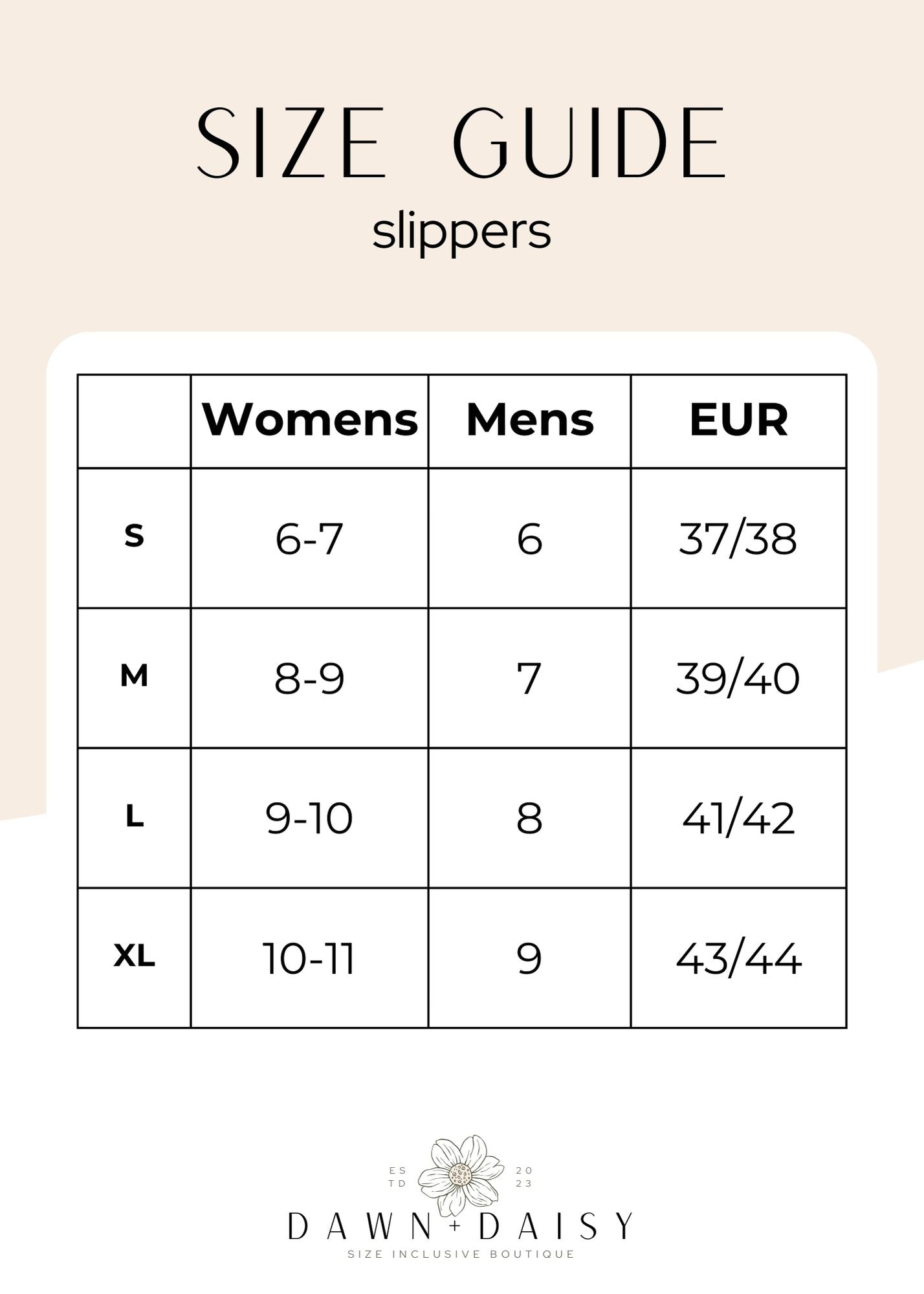The height and width of the screenshot is (1294, 924).
Task: Click the SIZE GUIDE title
Action: click(x=461, y=142)
